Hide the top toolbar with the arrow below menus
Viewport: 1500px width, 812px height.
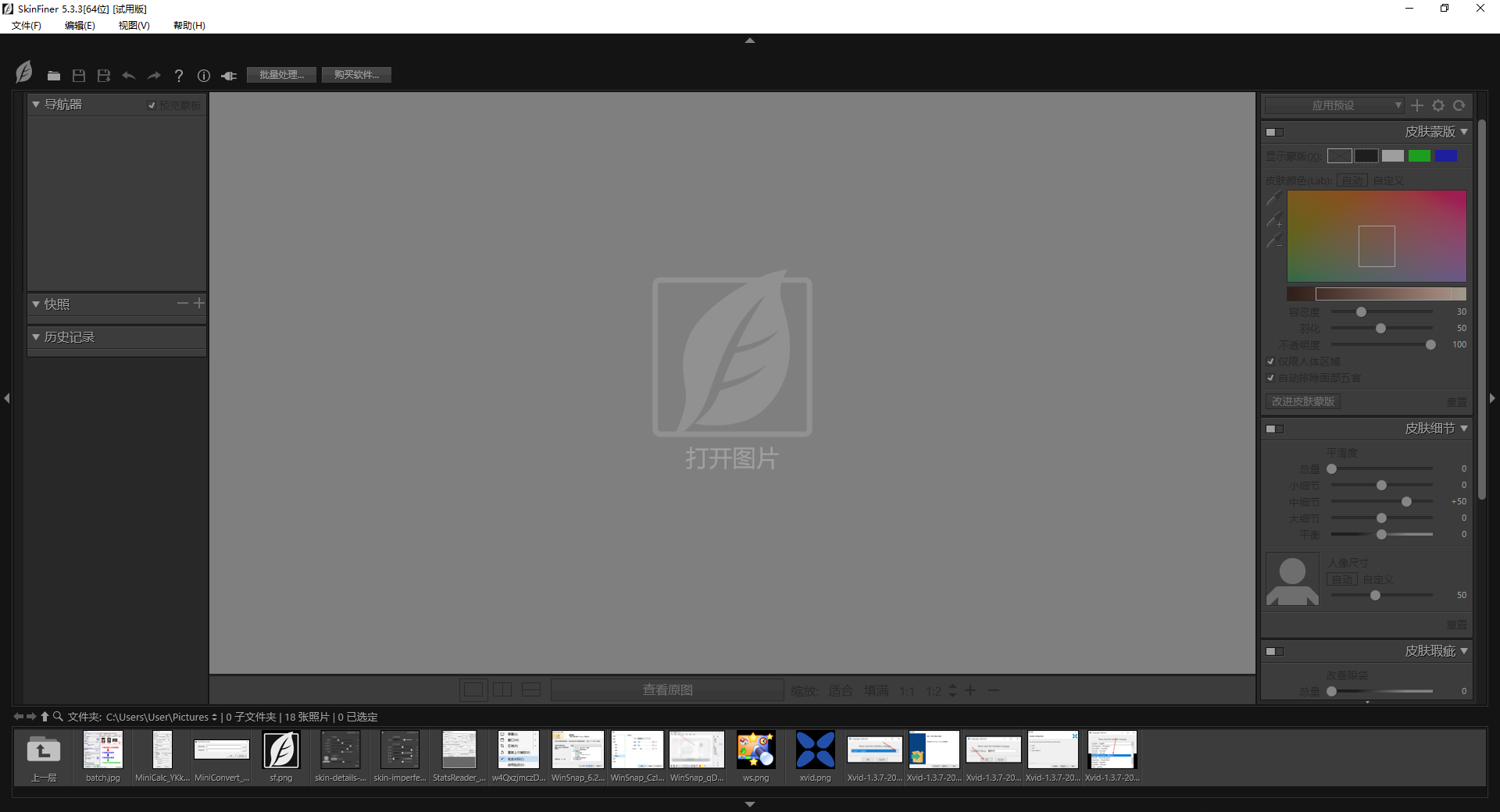point(750,41)
